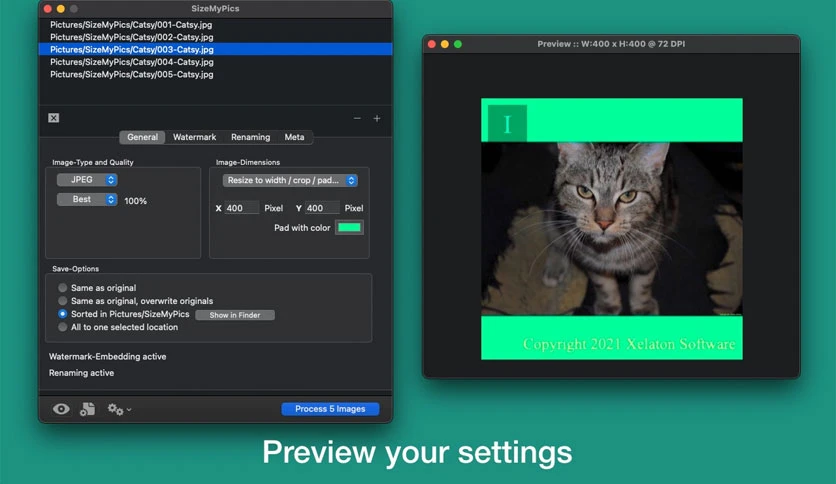Open the gears settings menu
Image resolution: width=836 pixels, height=484 pixels.
[x=119, y=409]
